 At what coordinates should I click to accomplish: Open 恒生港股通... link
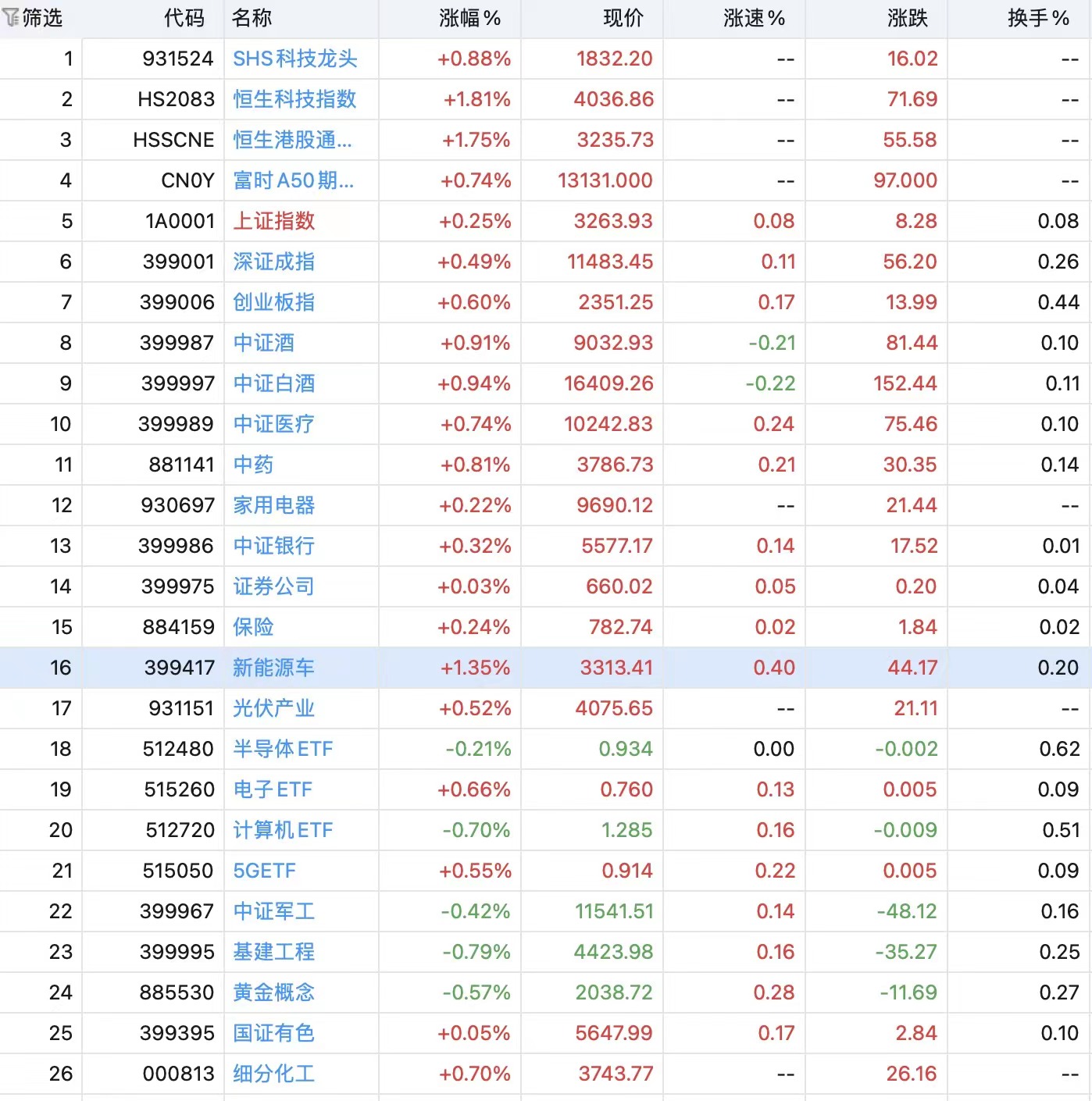(292, 140)
